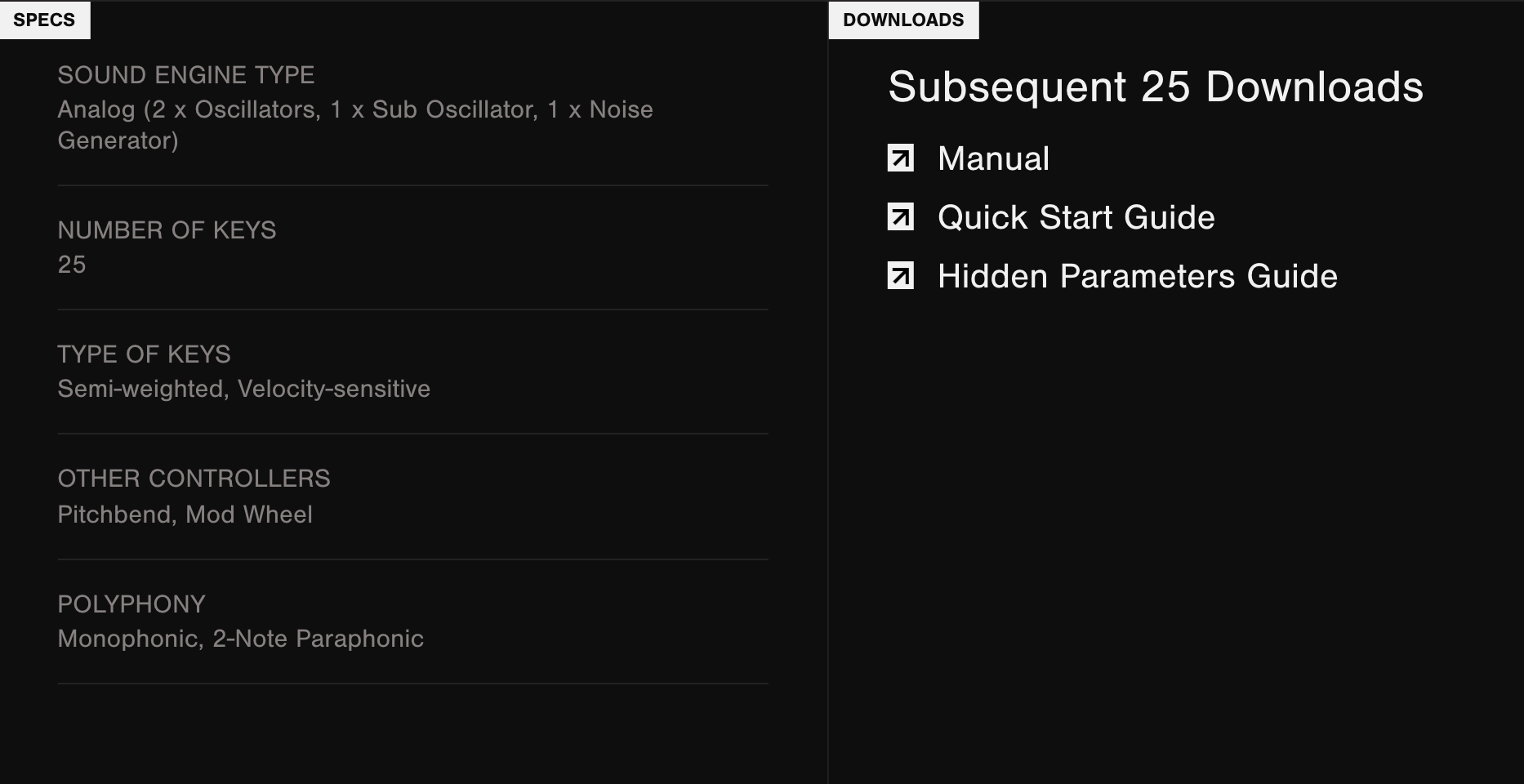This screenshot has height=784, width=1524.
Task: Click the Monophonic, 2-Note Paraphonic text
Action: coord(240,639)
